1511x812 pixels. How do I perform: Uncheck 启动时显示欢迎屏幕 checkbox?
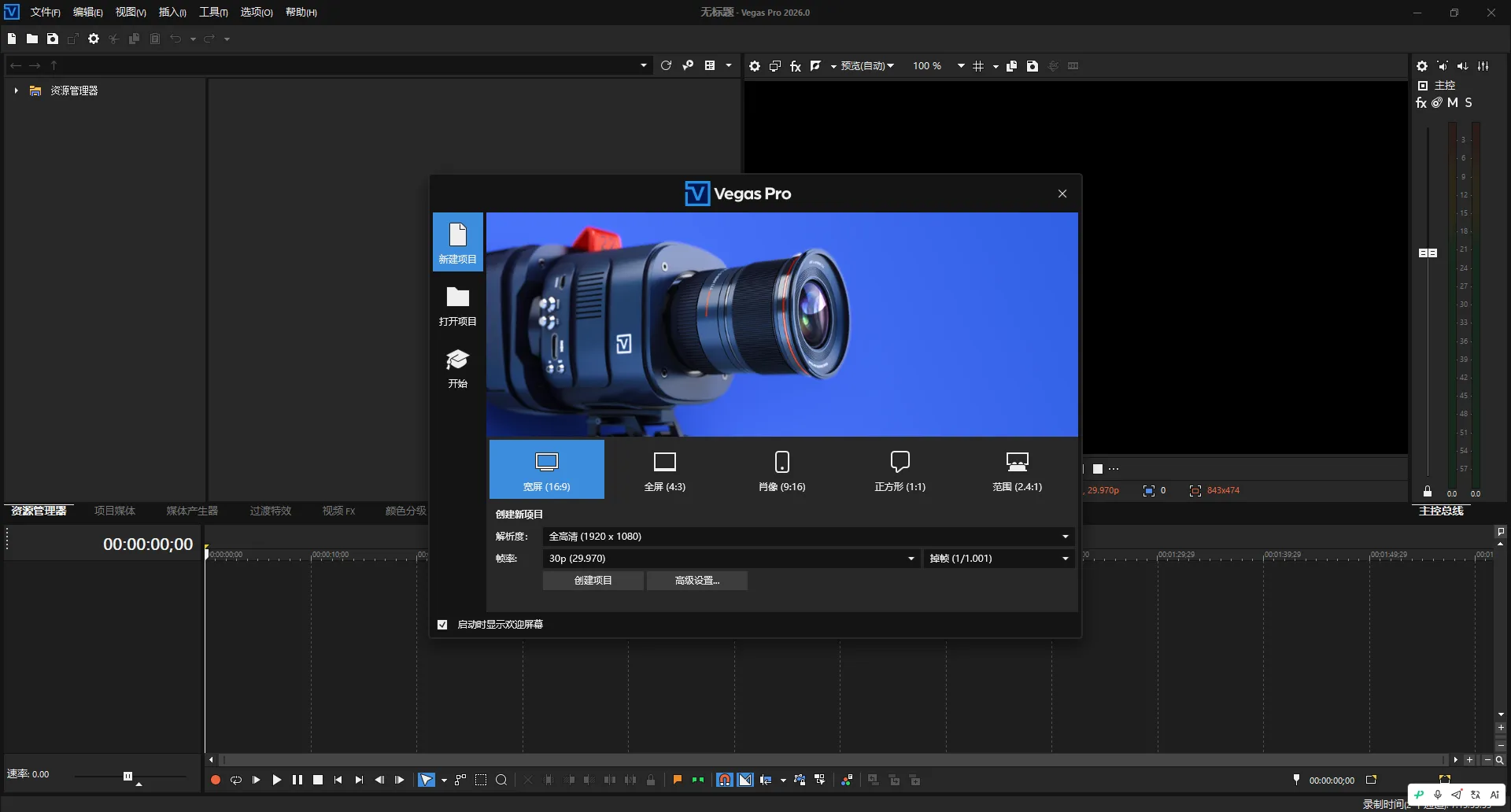[442, 625]
